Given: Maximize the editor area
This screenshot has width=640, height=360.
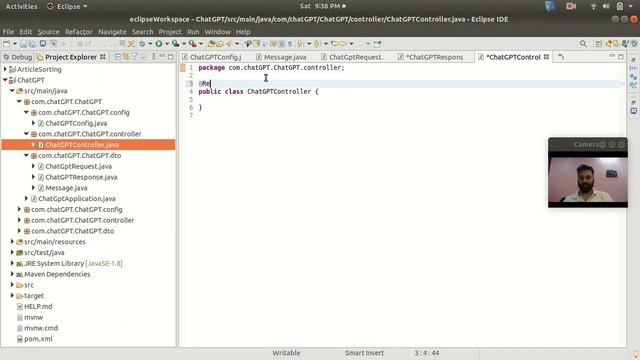Looking at the screenshot, I should point(621,57).
